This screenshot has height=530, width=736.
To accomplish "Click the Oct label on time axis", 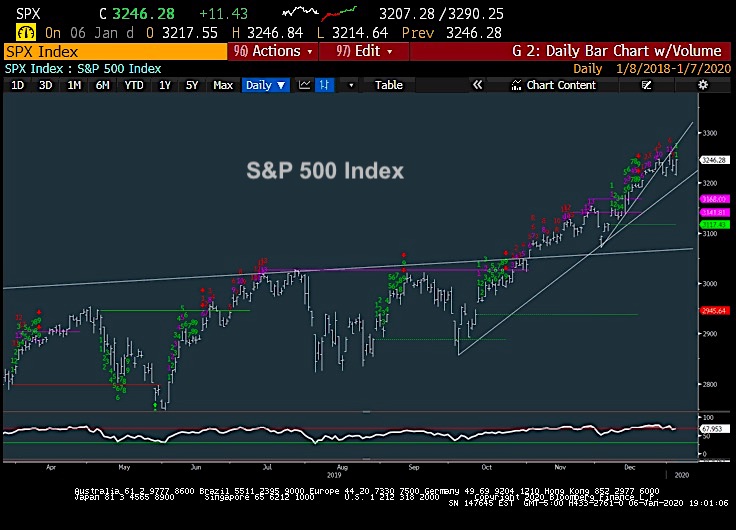I will click(486, 467).
